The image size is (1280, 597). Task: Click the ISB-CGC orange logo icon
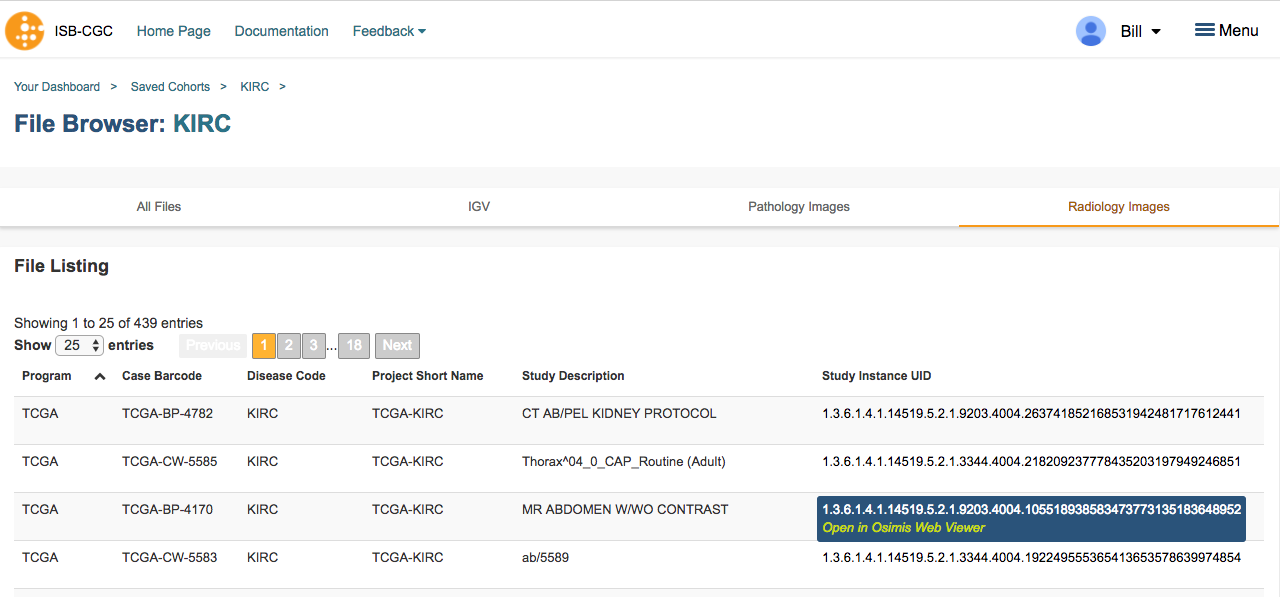tap(25, 31)
